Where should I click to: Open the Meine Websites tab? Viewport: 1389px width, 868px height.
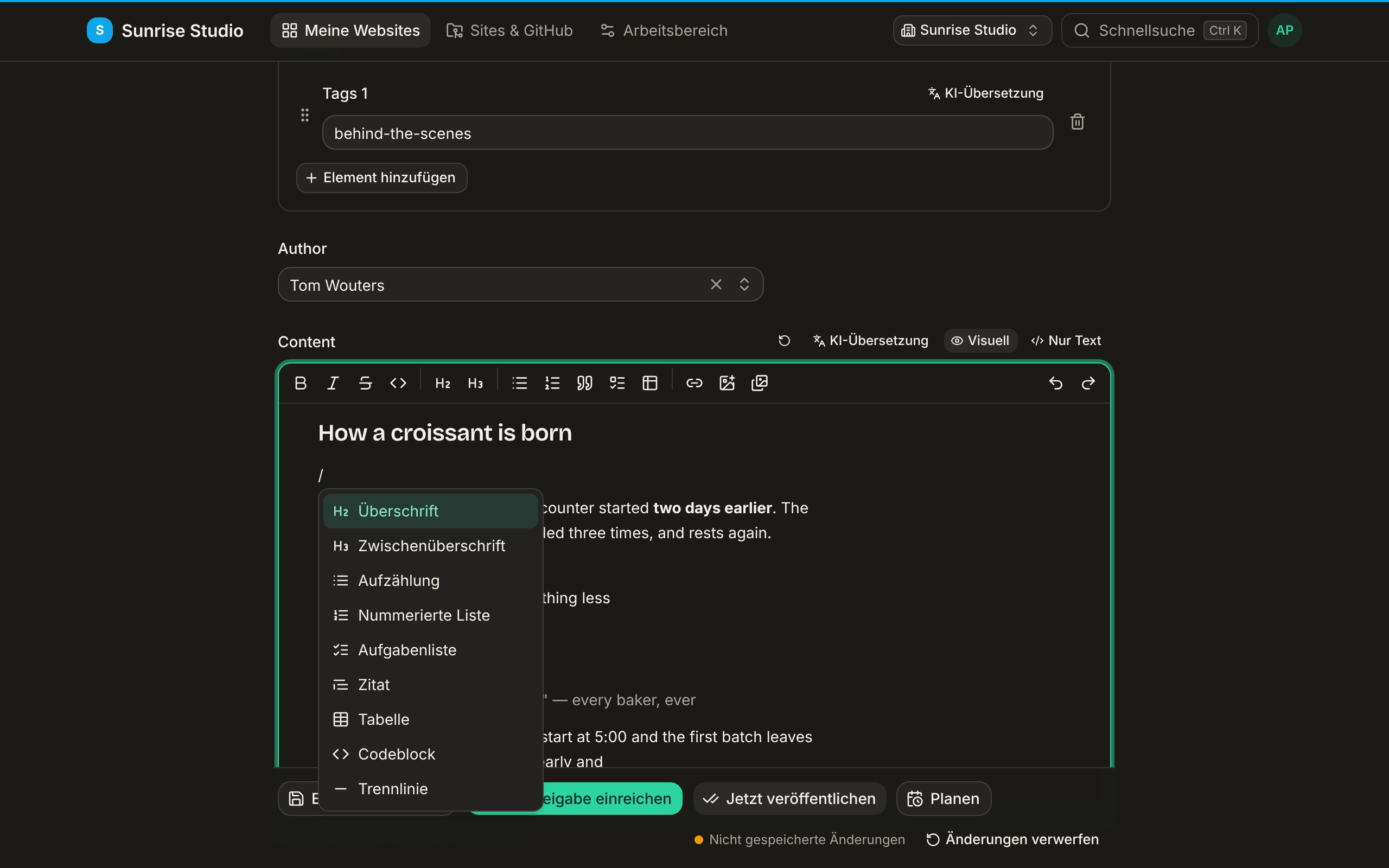click(x=350, y=30)
